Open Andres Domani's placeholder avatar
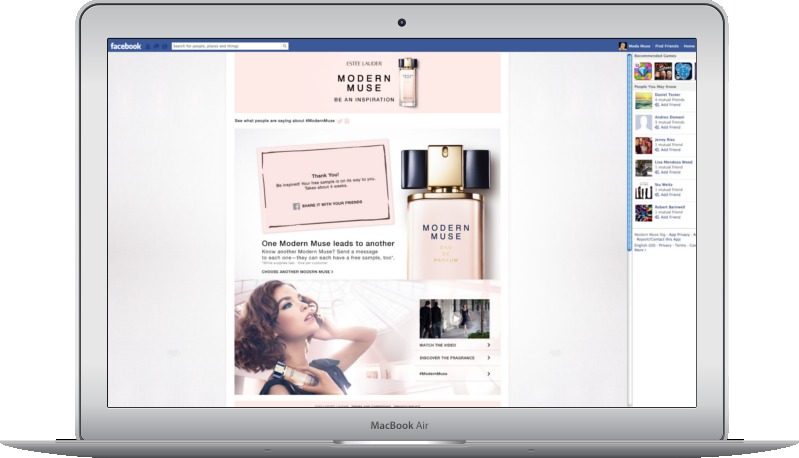The width and height of the screenshot is (799, 458). pos(643,123)
